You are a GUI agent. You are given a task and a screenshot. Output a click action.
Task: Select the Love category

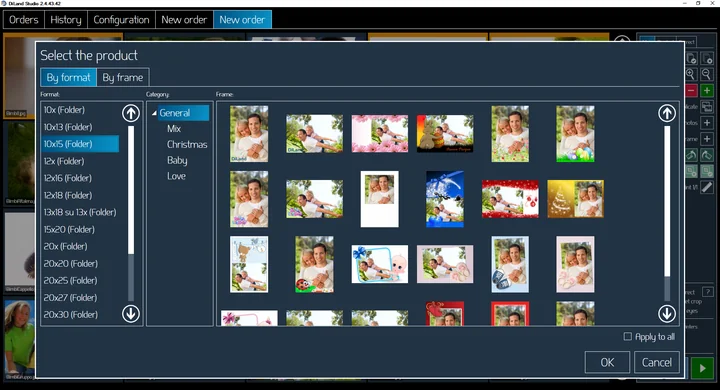pos(176,176)
